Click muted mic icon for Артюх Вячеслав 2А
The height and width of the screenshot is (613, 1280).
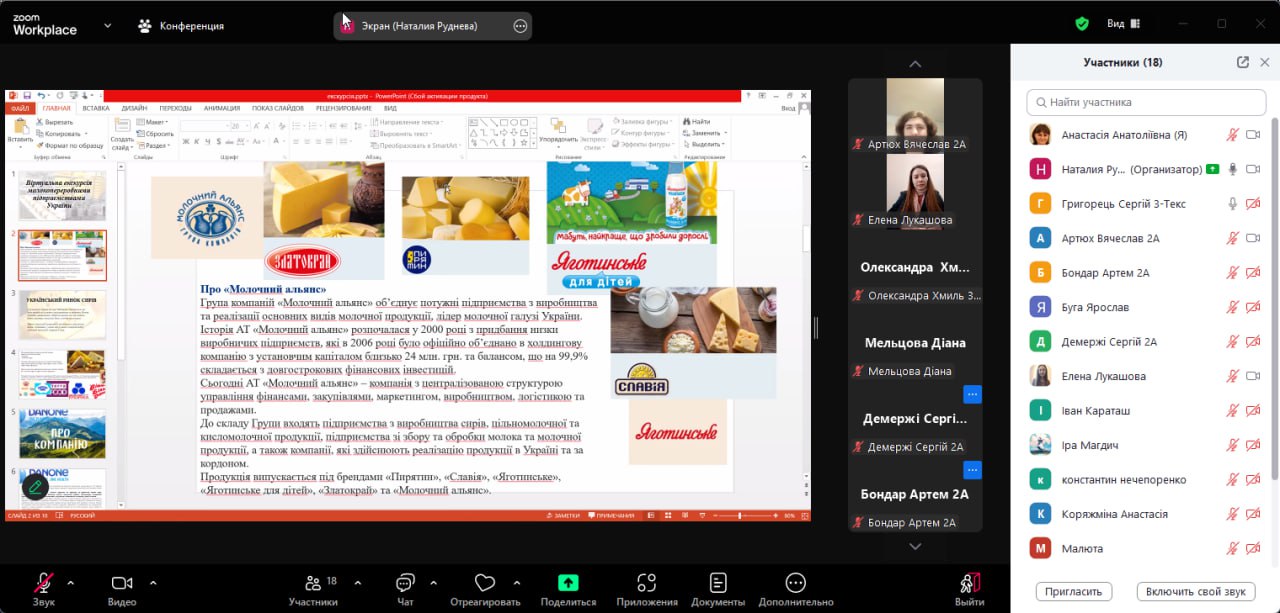1234,238
